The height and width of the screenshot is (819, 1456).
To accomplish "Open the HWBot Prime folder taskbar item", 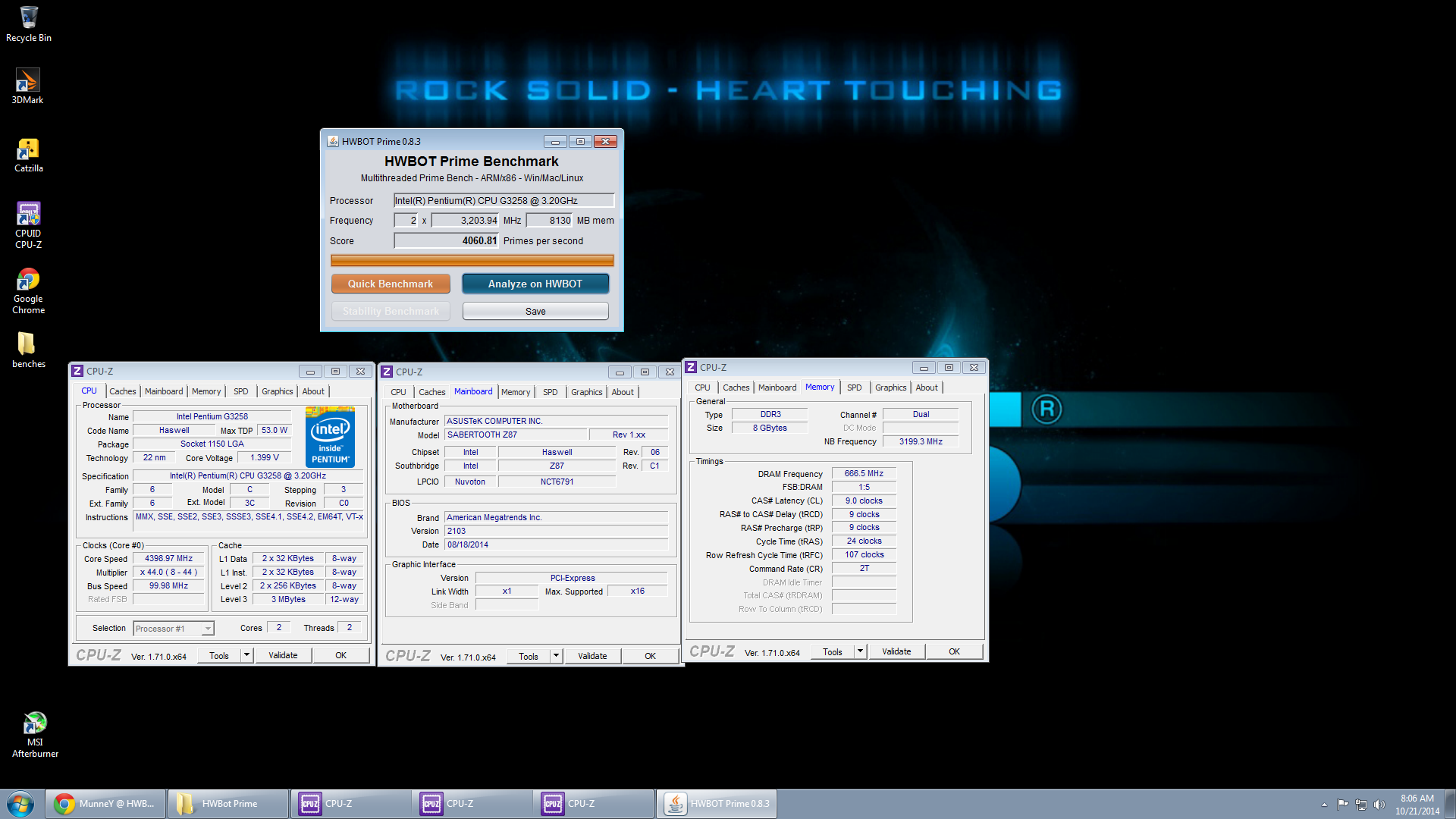I will coord(228,804).
